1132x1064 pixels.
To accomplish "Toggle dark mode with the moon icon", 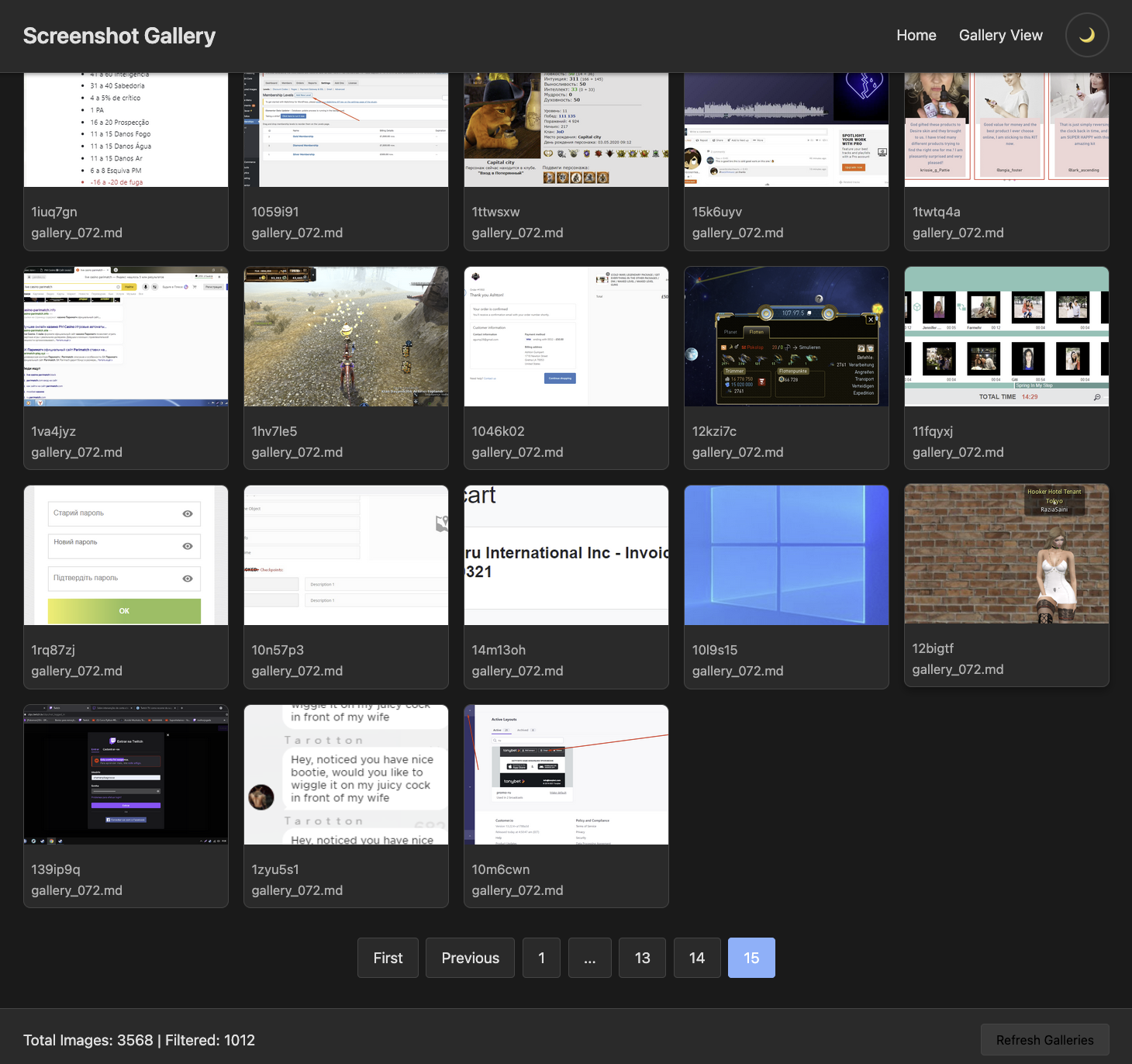I will pos(1087,36).
